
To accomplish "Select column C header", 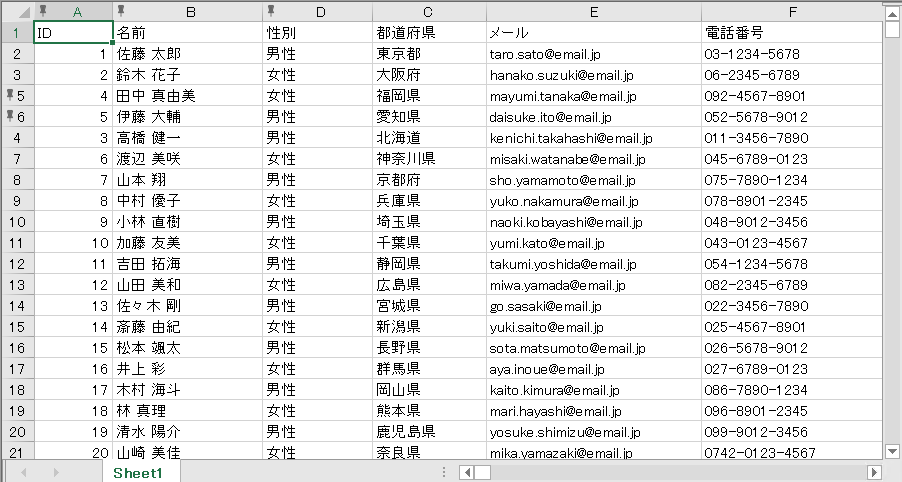I will click(x=427, y=12).
